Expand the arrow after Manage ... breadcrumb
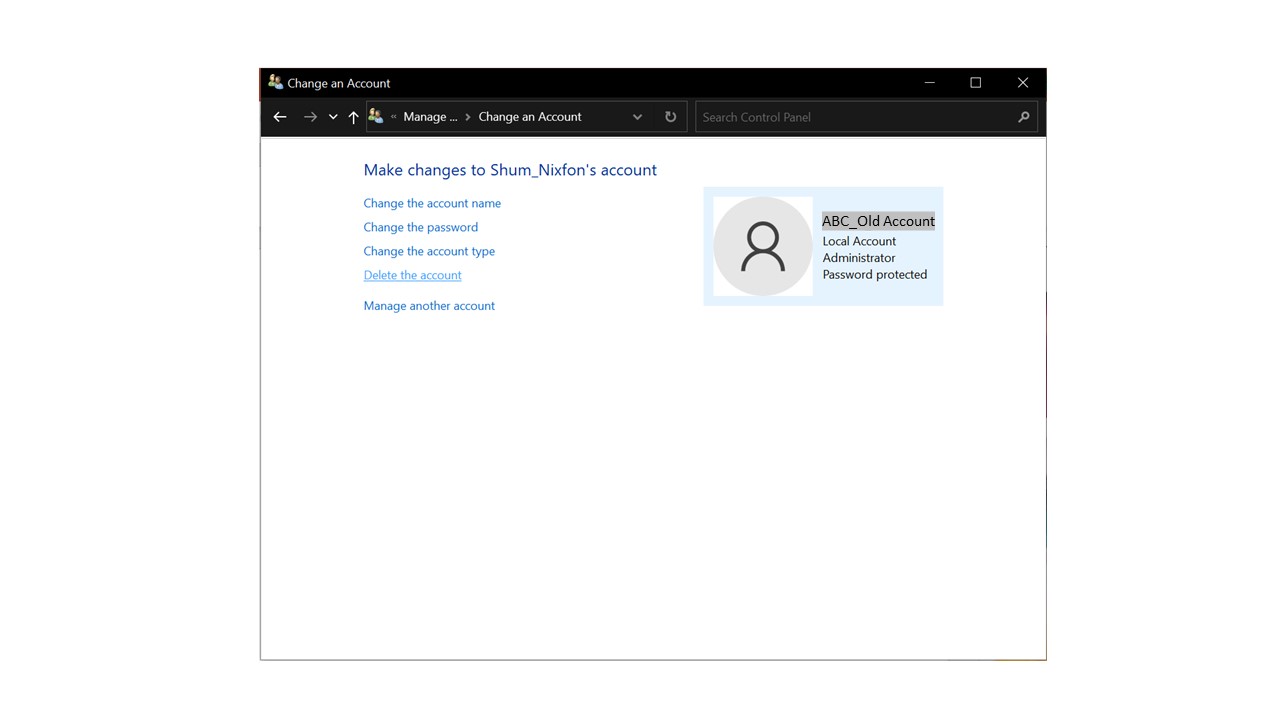The image size is (1280, 720). click(468, 117)
